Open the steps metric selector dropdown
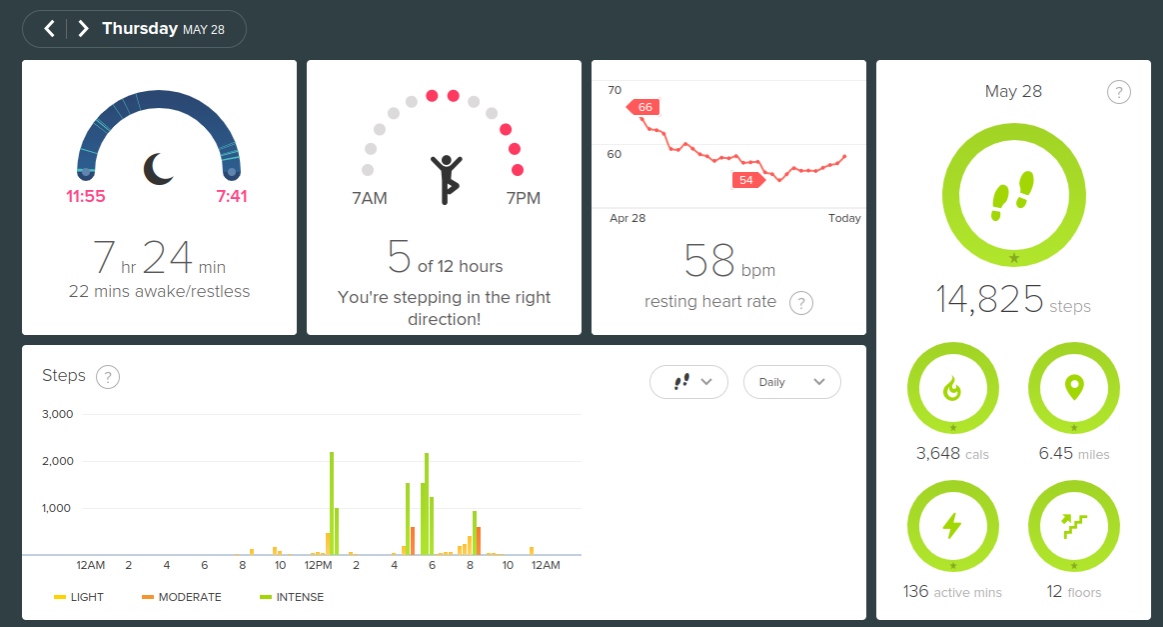The width and height of the screenshot is (1163, 627). 688,382
